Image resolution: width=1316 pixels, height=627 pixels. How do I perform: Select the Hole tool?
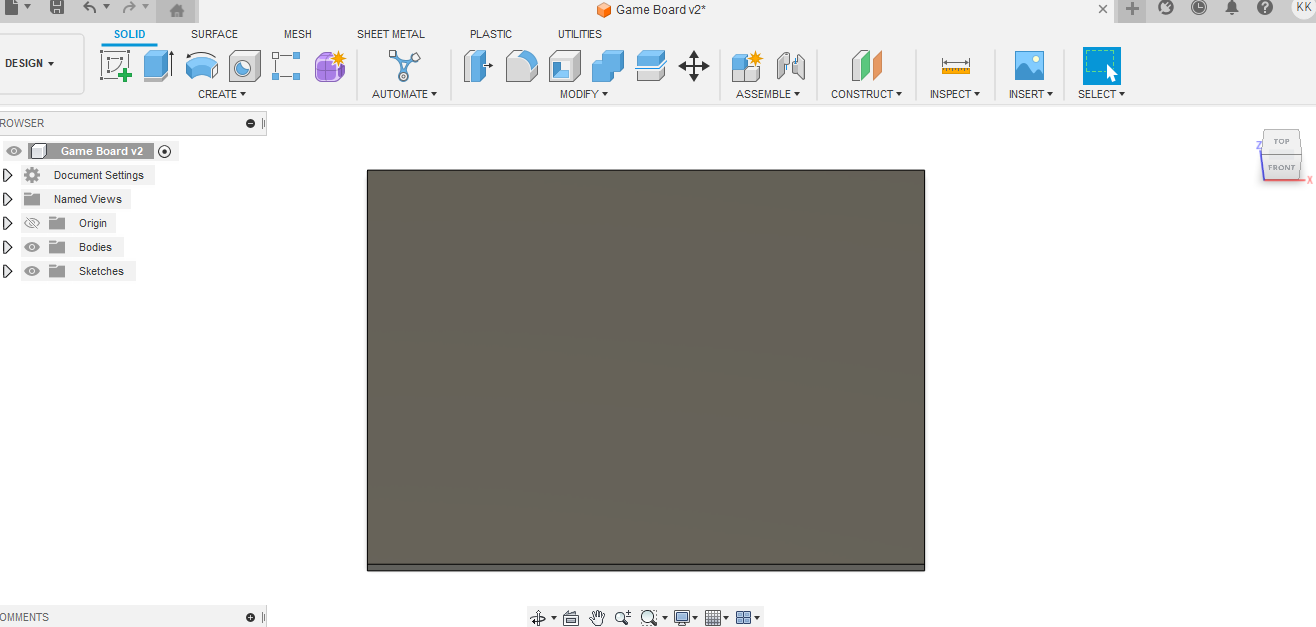click(x=245, y=66)
